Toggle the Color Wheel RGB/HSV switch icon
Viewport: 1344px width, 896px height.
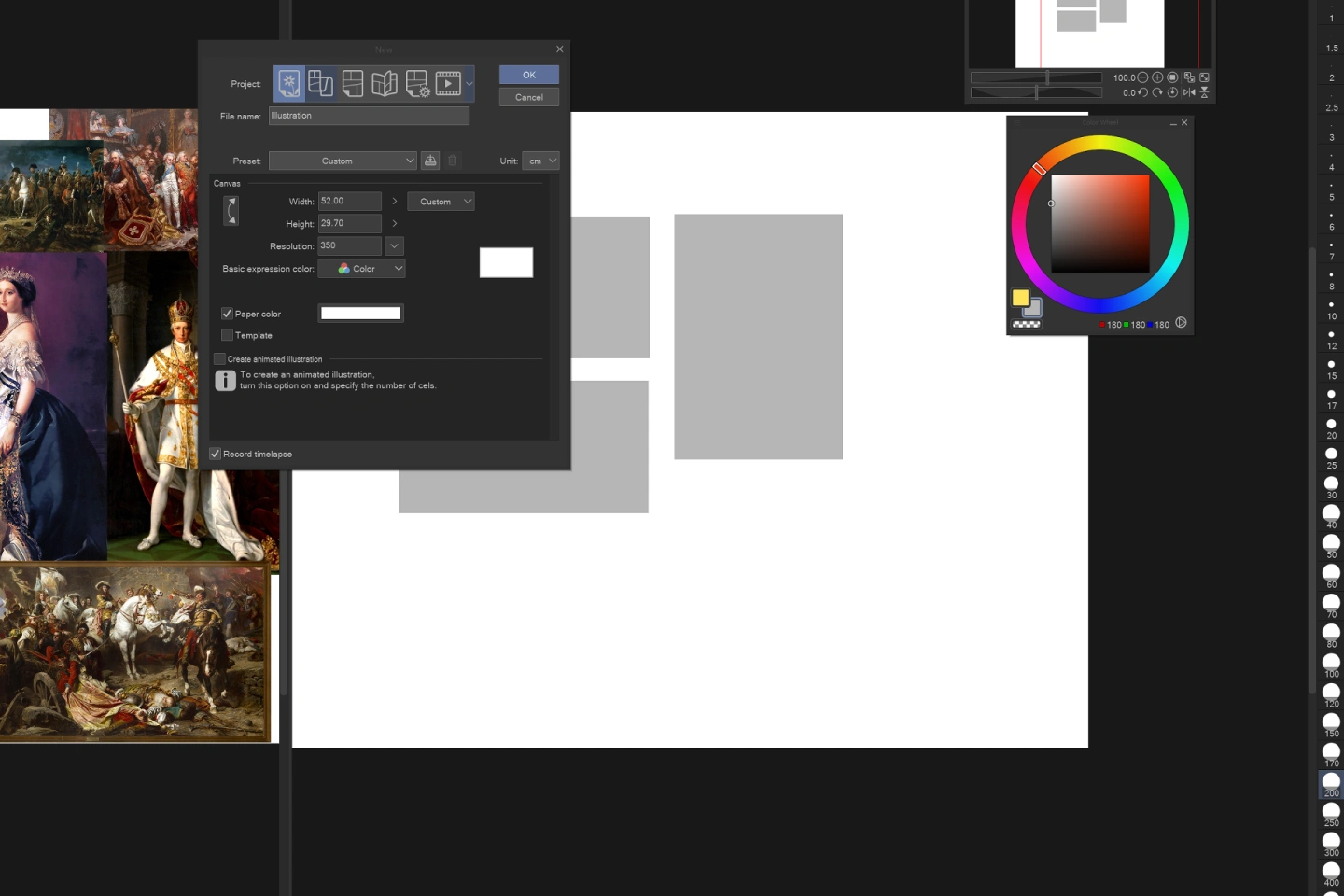[1181, 323]
